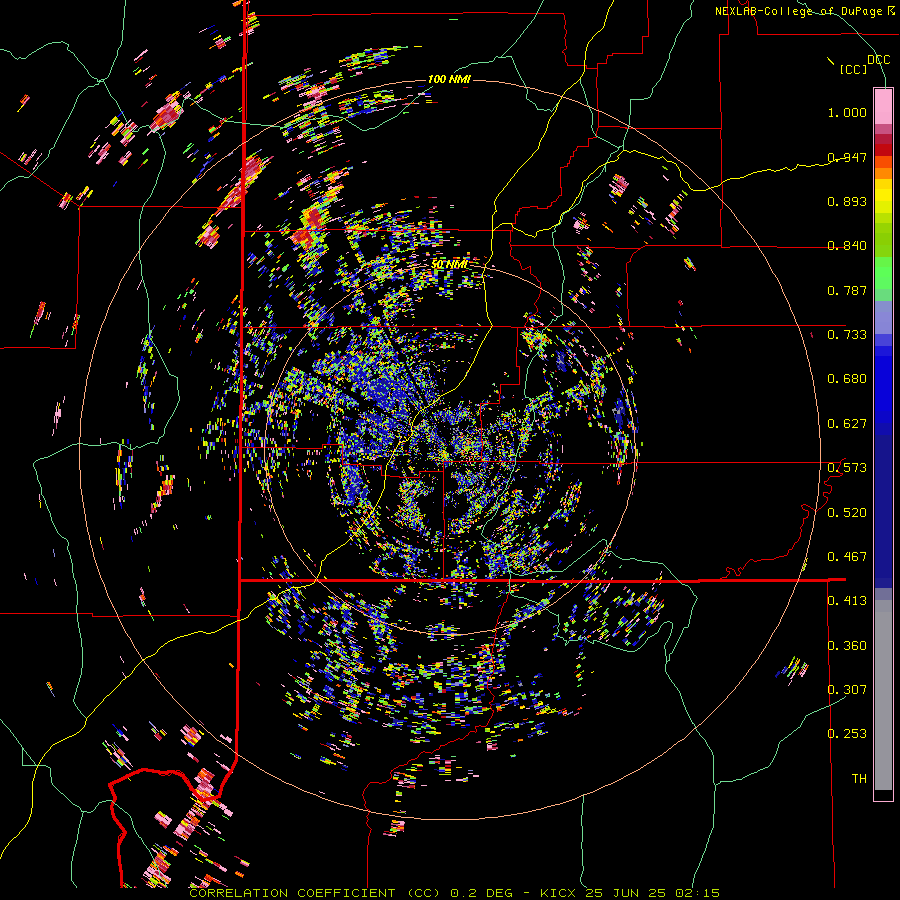The image size is (900, 900).
Task: Click the 0.467 scale value
Action: (x=847, y=557)
